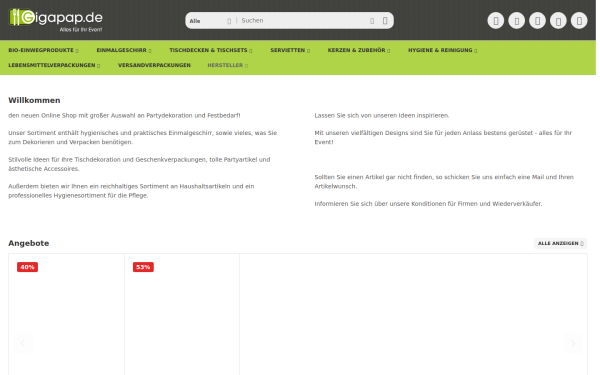
Task: Click paragraph starting 'Außerdem bieten wir Ihnen'
Action: pyautogui.click(x=131, y=191)
